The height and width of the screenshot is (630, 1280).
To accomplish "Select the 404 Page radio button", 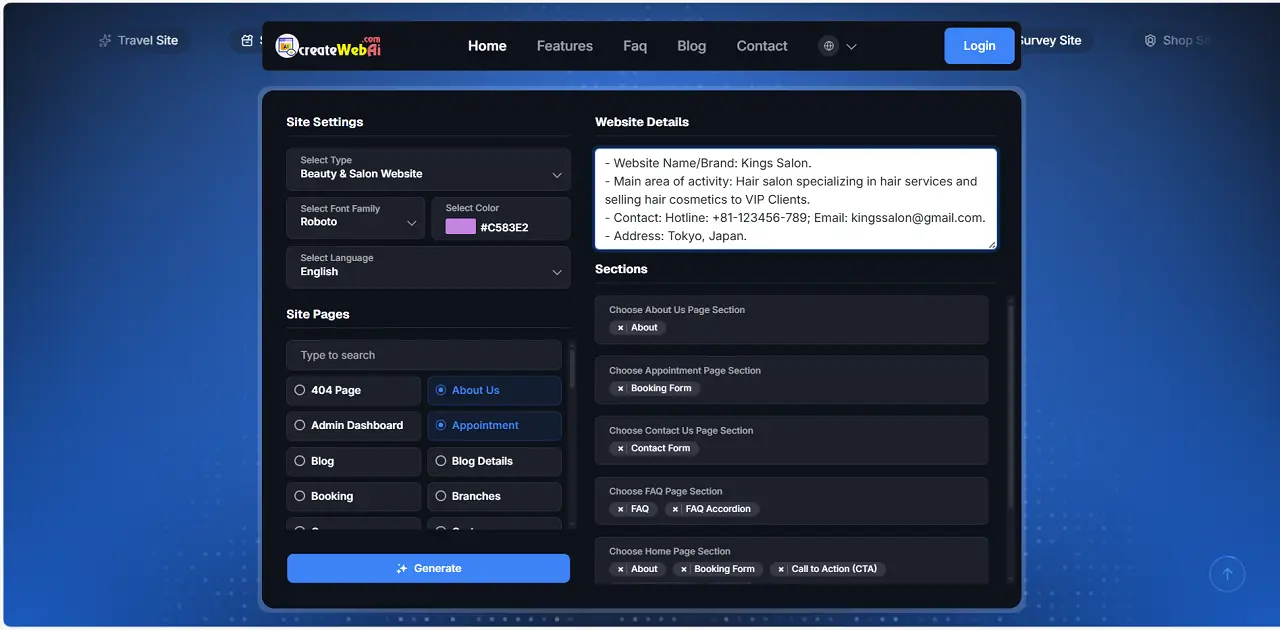I will 301,390.
